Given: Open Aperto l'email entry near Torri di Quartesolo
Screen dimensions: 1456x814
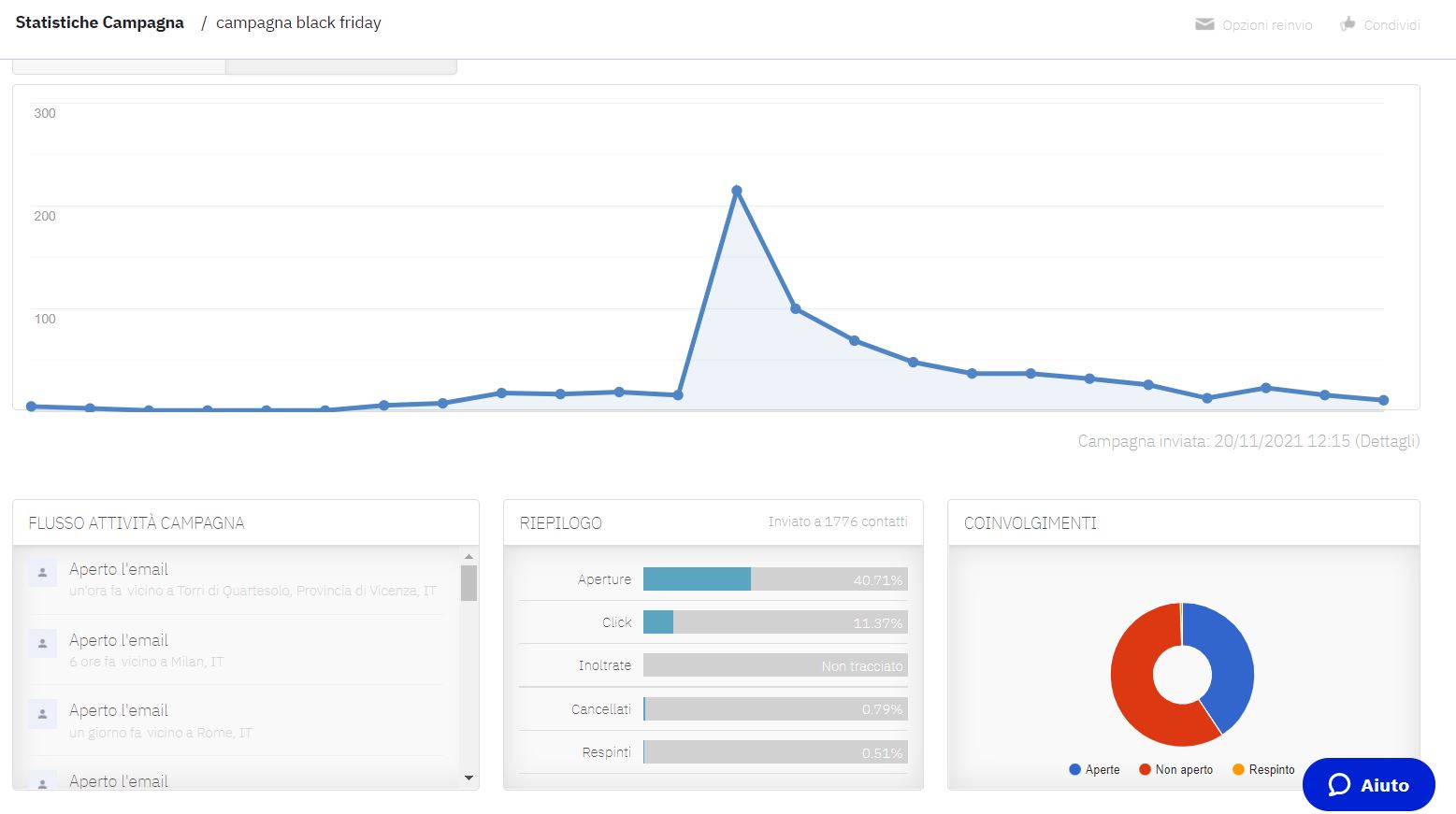Looking at the screenshot, I should point(119,569).
